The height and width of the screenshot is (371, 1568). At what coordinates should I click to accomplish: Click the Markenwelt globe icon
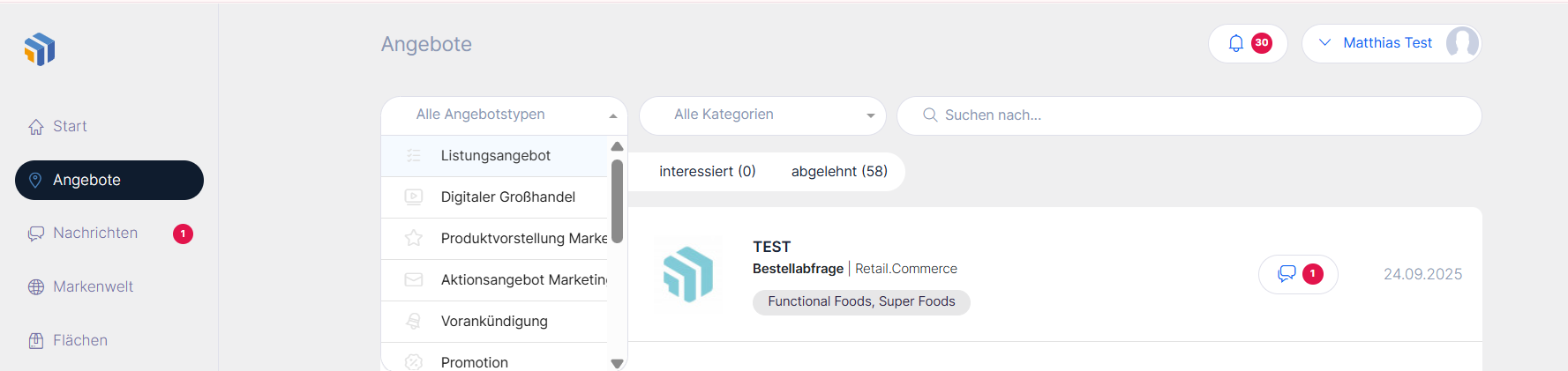click(36, 287)
